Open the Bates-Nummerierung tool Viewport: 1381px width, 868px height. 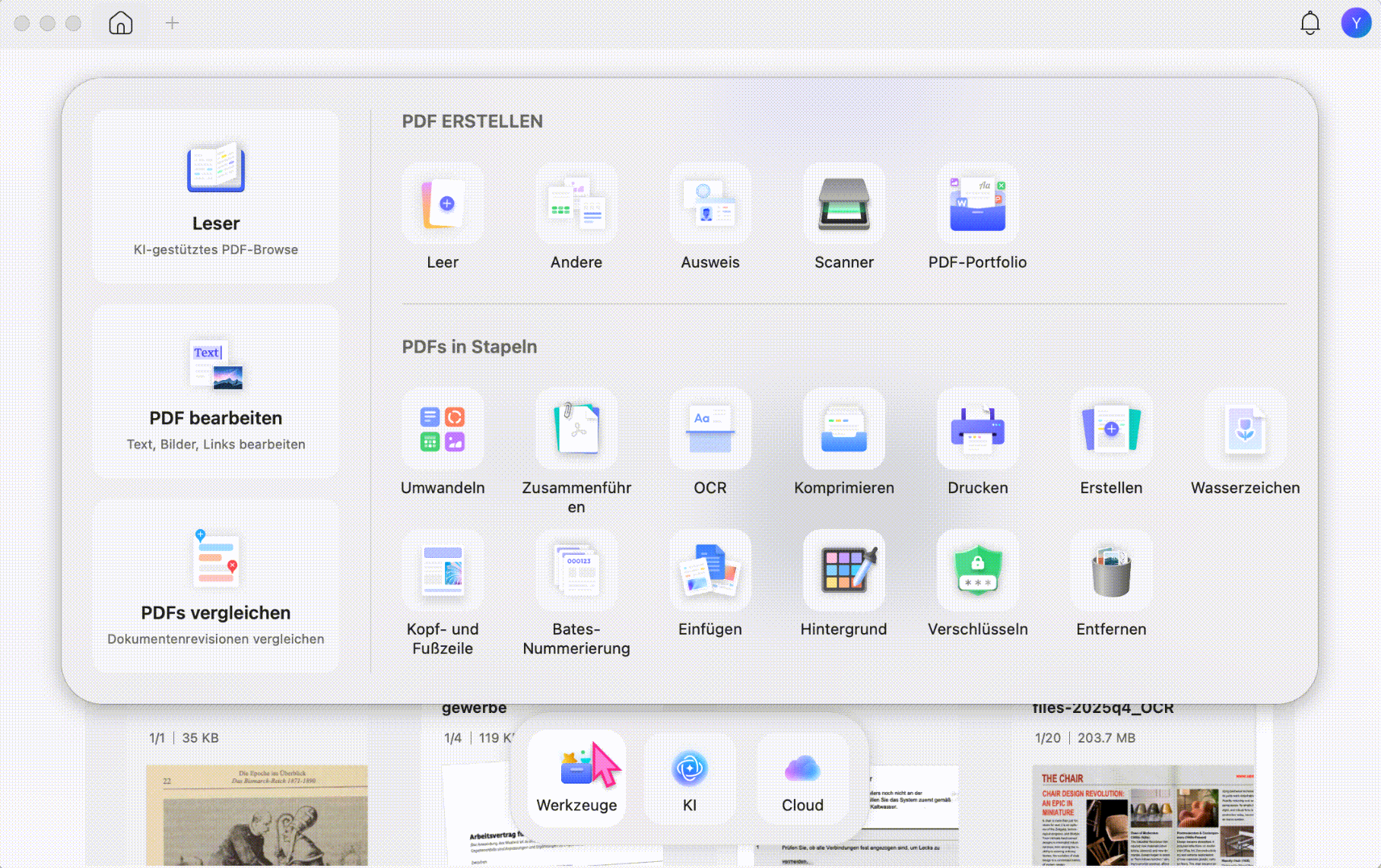pos(576,570)
